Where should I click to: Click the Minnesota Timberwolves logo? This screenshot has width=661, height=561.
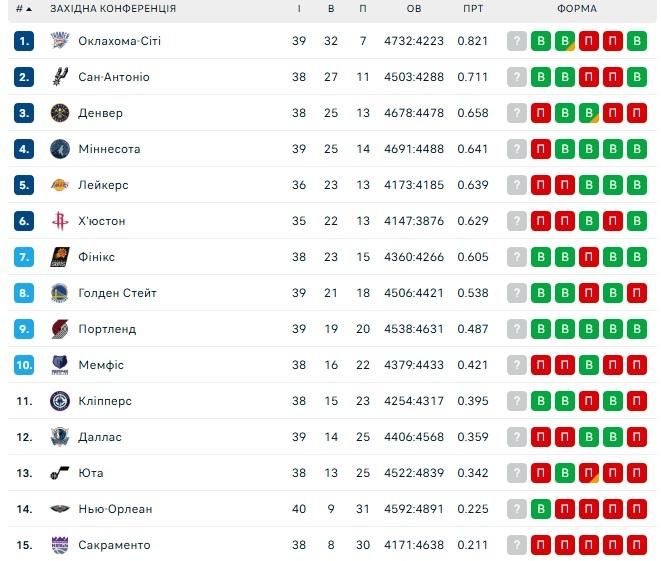tap(59, 149)
